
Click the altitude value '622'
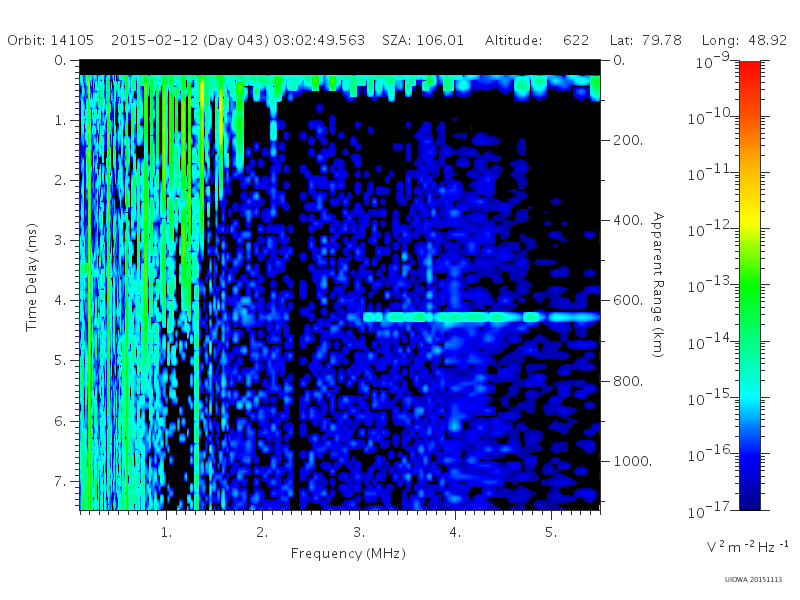[576, 40]
